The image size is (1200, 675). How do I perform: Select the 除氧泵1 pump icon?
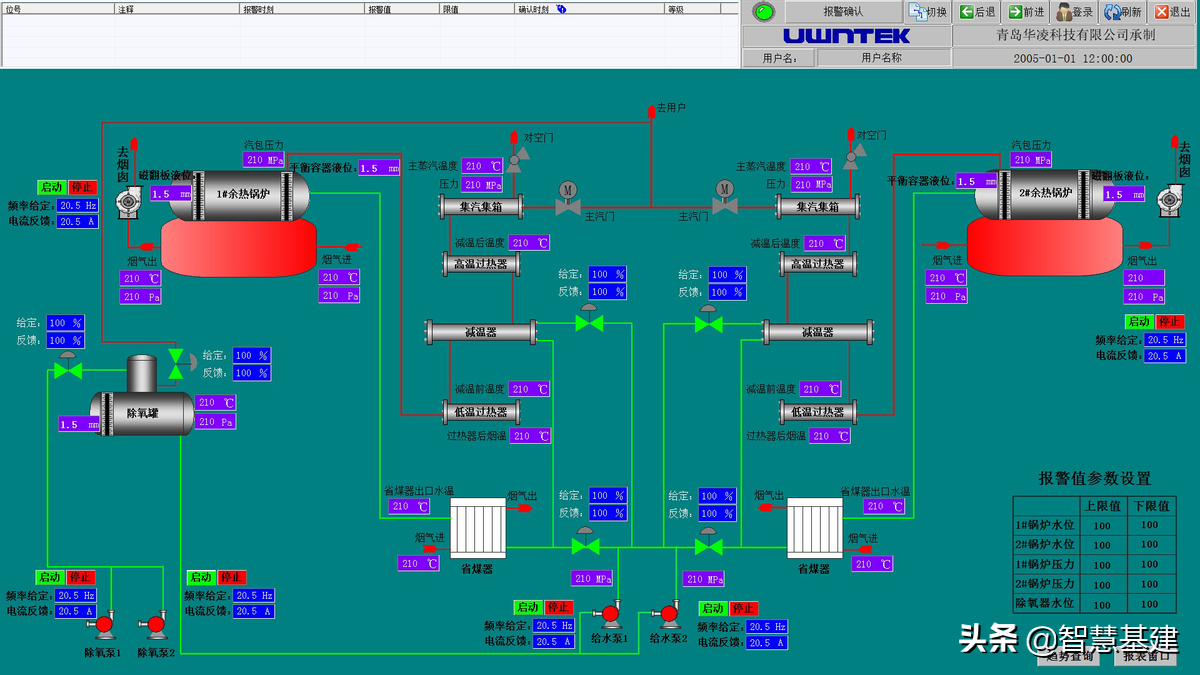103,625
